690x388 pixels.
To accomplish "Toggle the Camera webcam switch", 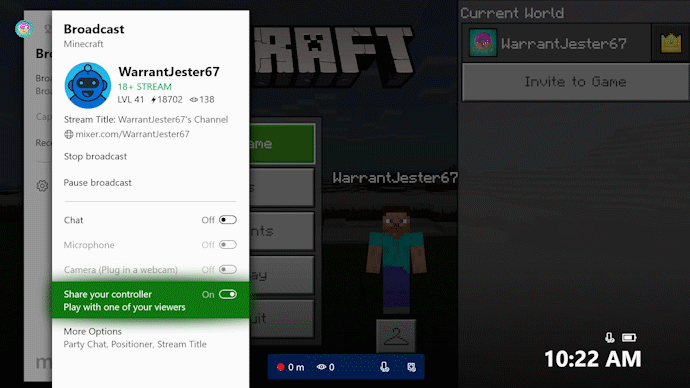I will (228, 269).
